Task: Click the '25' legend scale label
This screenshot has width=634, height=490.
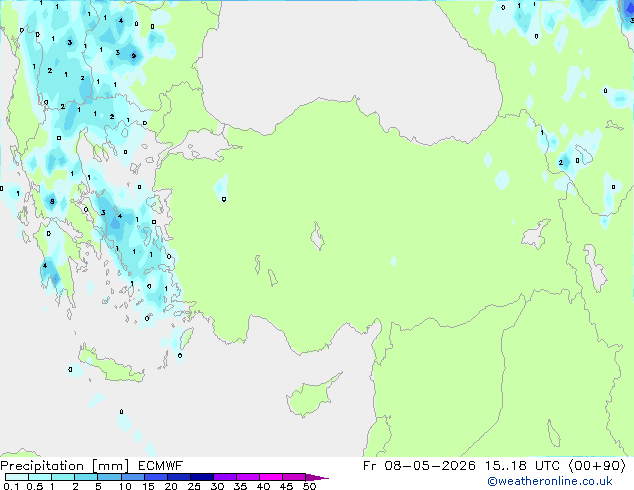Action: point(194,486)
